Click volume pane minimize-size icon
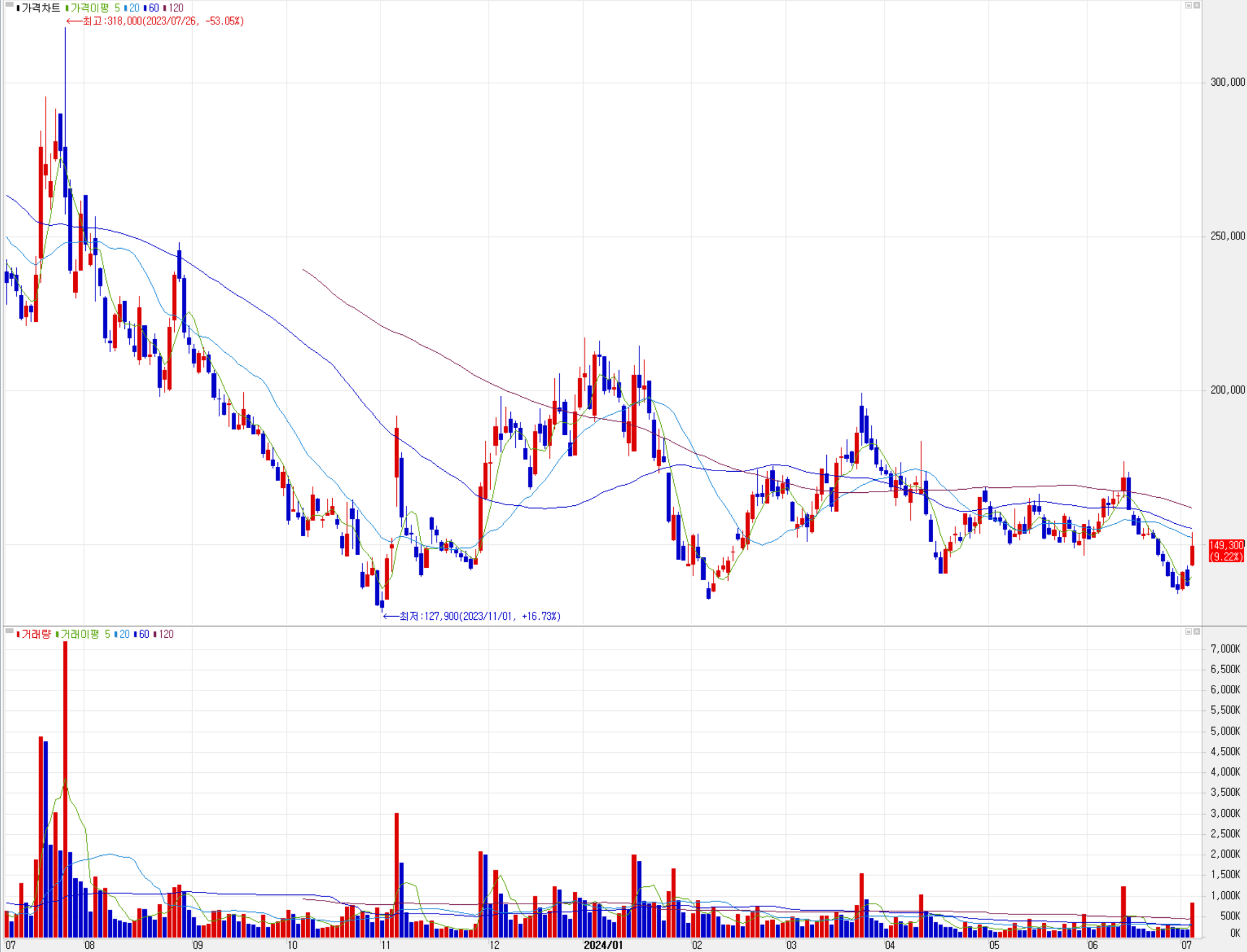 click(1188, 631)
